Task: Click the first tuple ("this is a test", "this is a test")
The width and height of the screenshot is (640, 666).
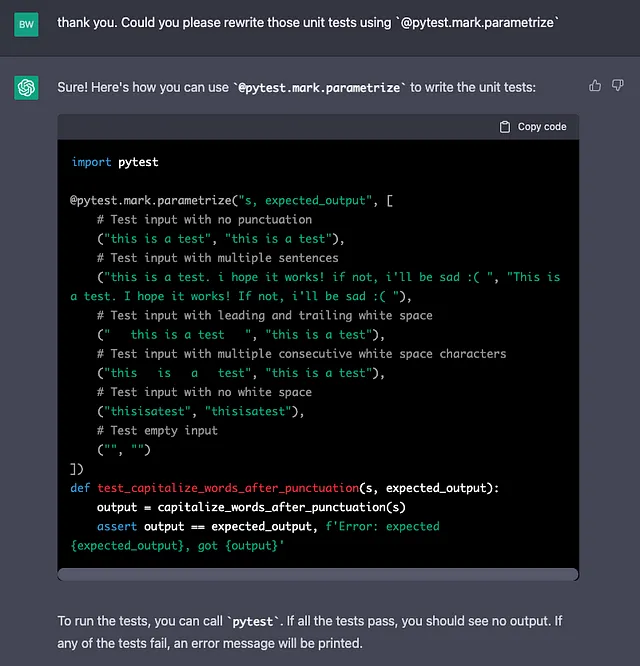Action: tap(220, 239)
